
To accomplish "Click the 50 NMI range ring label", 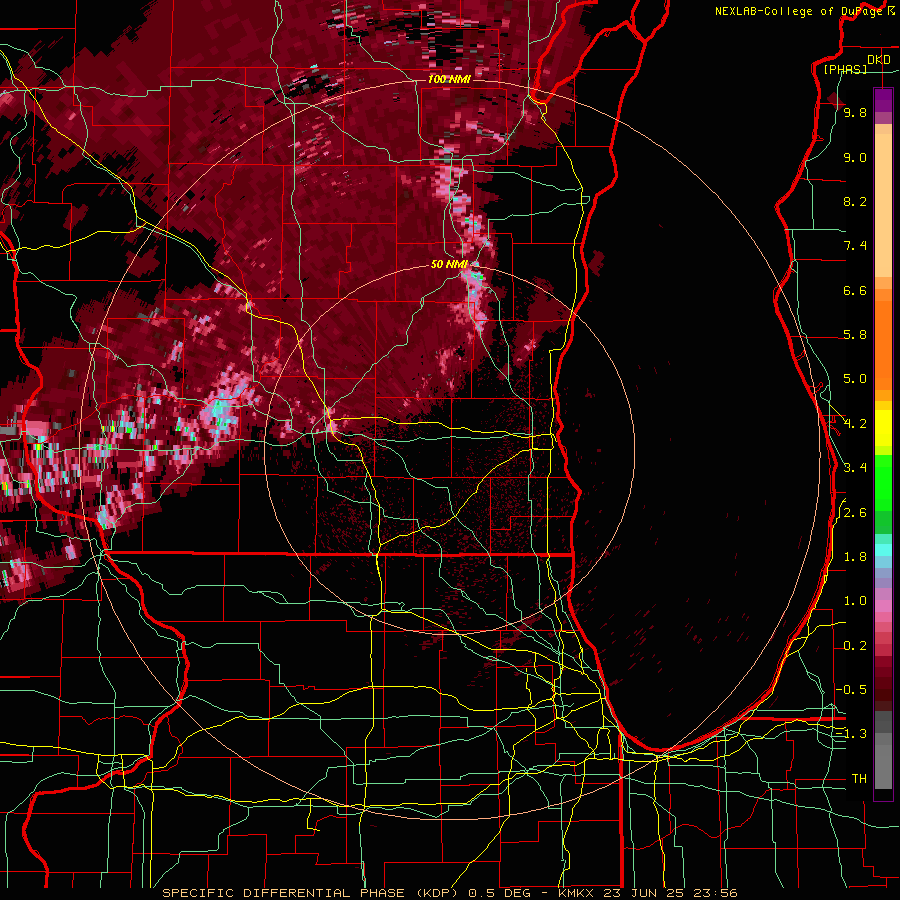I will click(449, 264).
